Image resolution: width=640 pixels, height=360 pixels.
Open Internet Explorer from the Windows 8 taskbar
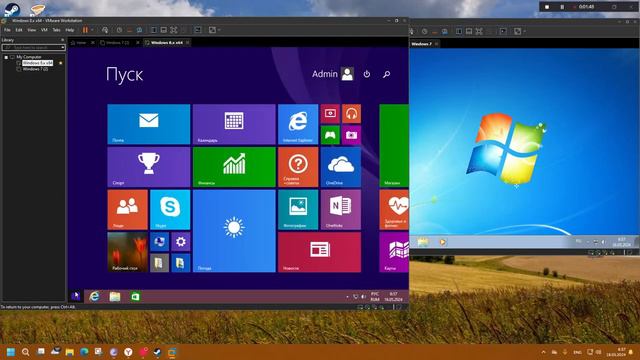(x=94, y=296)
